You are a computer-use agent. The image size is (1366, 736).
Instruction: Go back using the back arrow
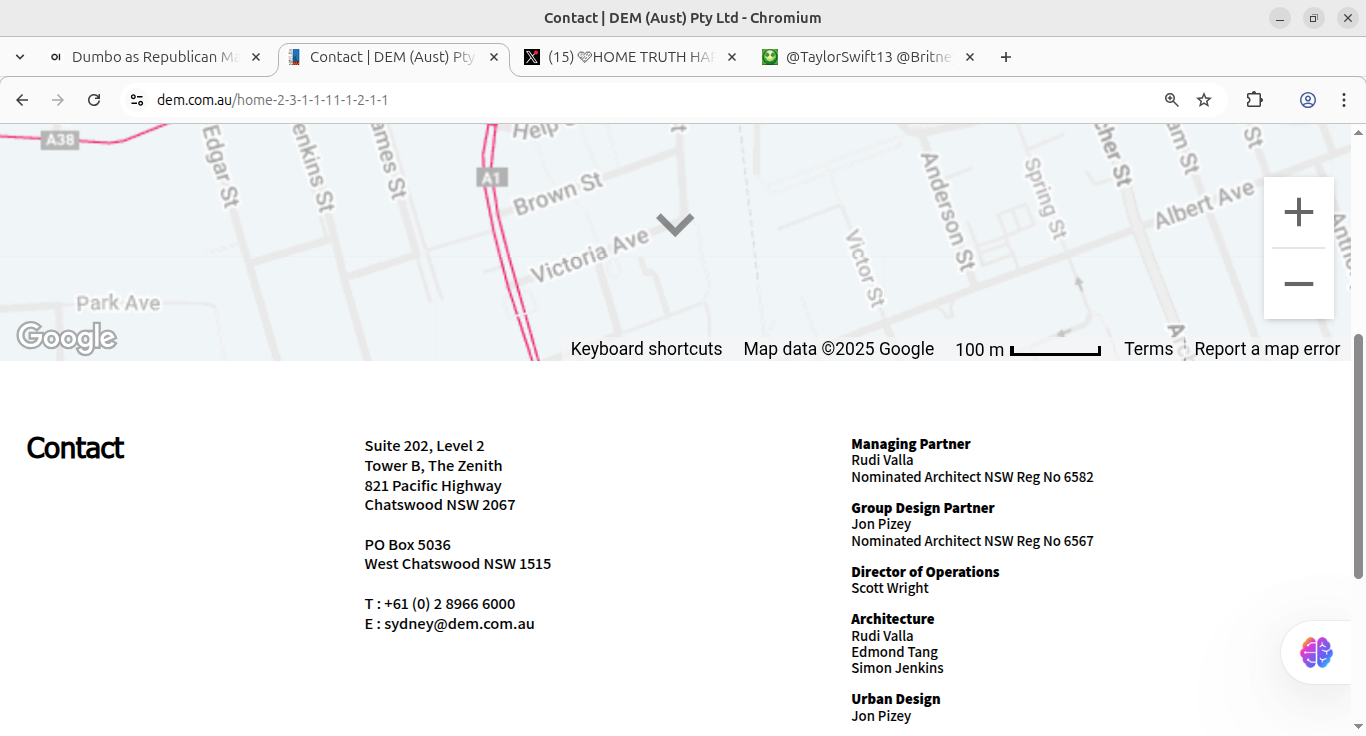coord(22,100)
